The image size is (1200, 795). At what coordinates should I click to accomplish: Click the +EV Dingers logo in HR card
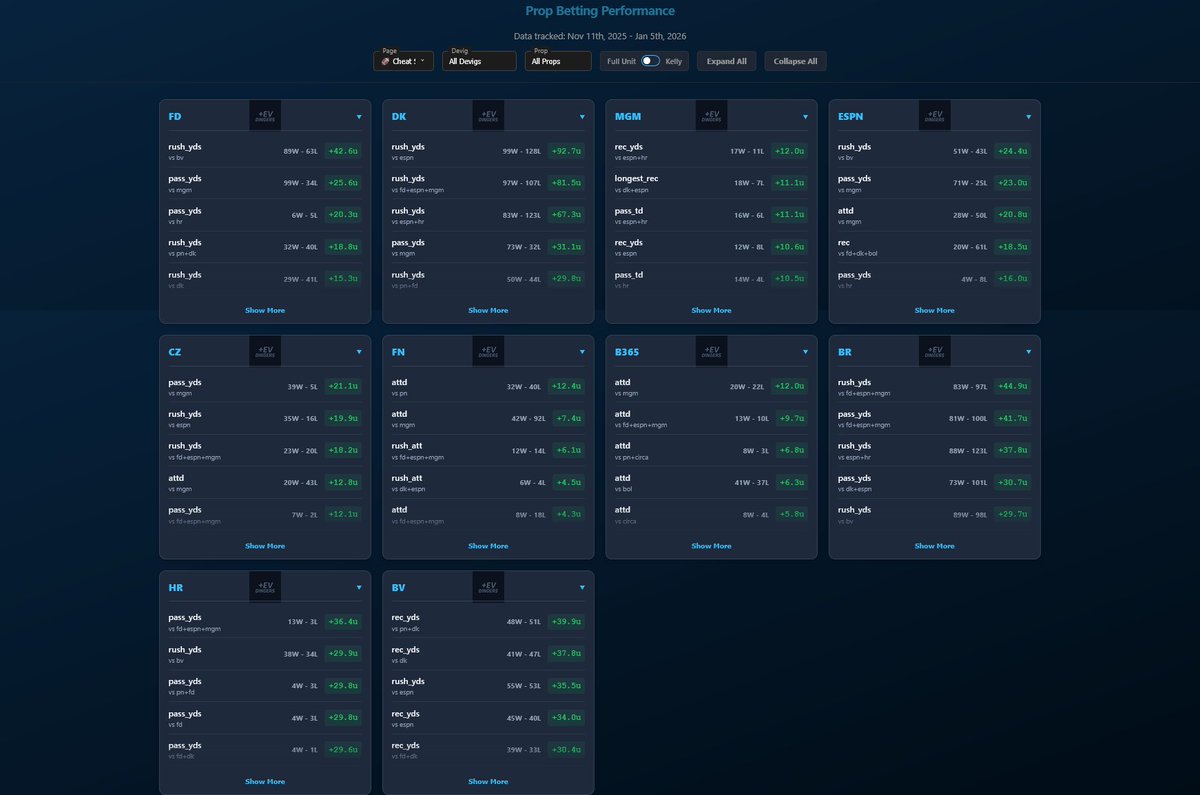[x=265, y=587]
